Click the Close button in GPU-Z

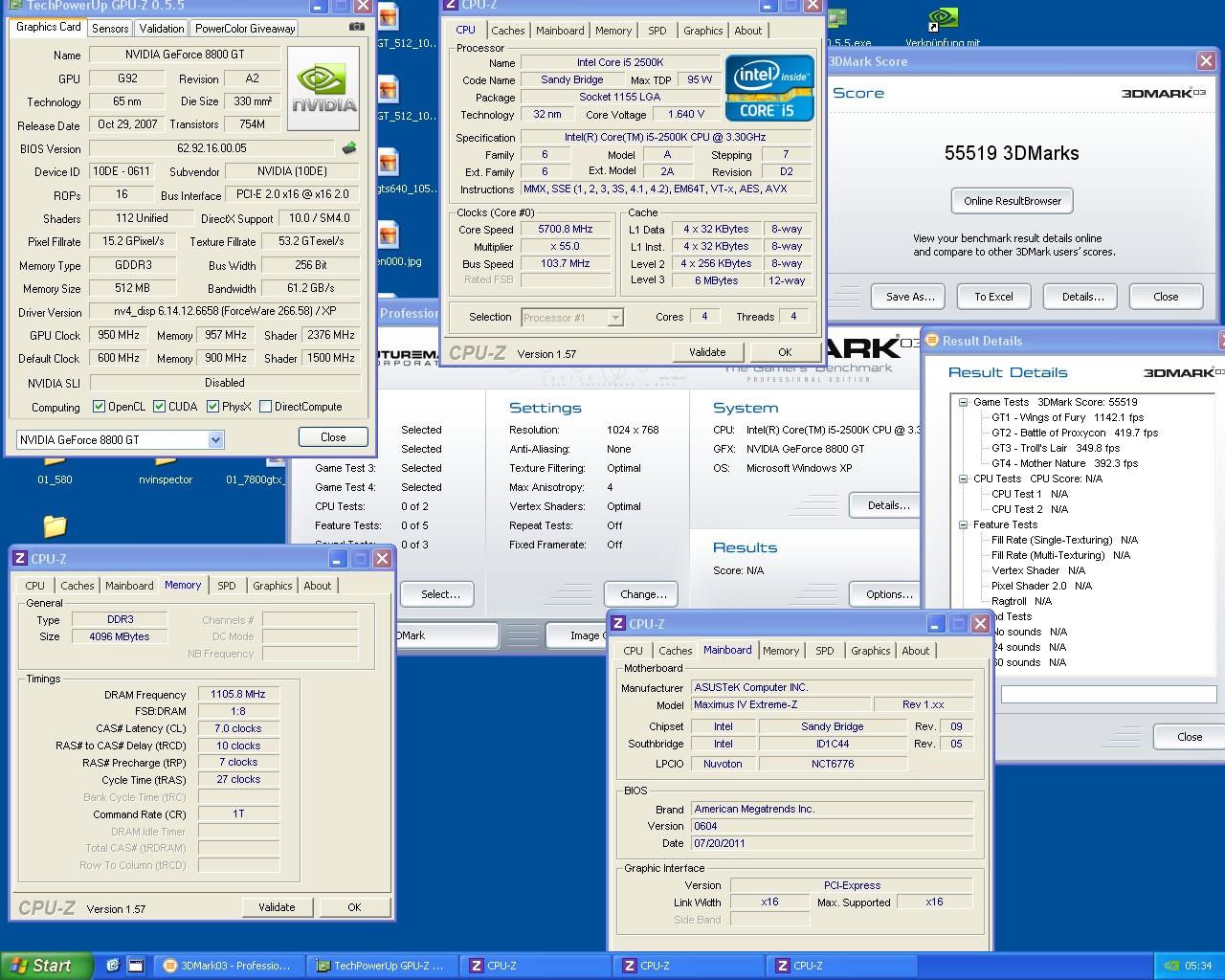point(333,437)
